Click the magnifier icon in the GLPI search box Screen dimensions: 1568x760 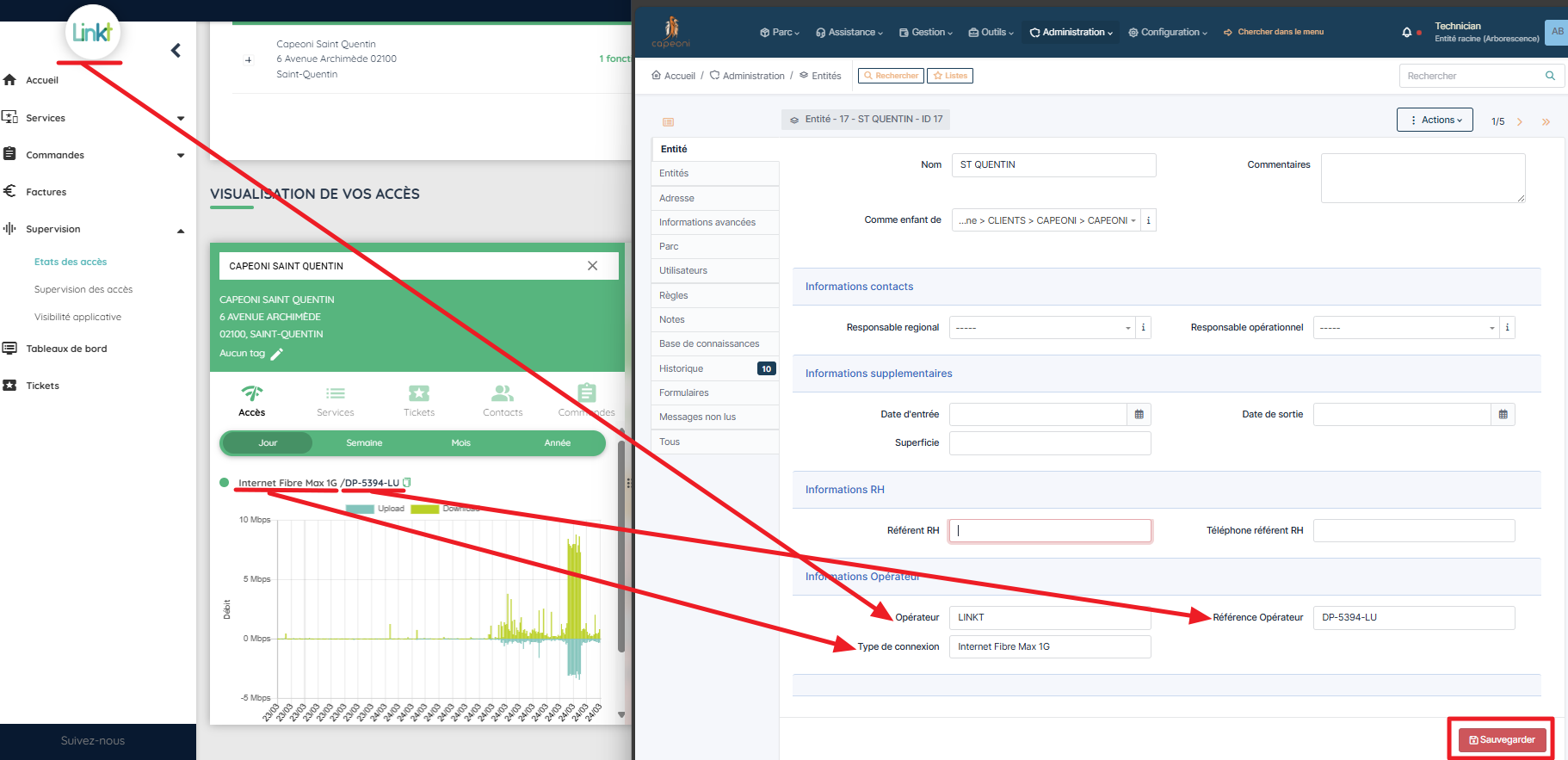click(1550, 76)
